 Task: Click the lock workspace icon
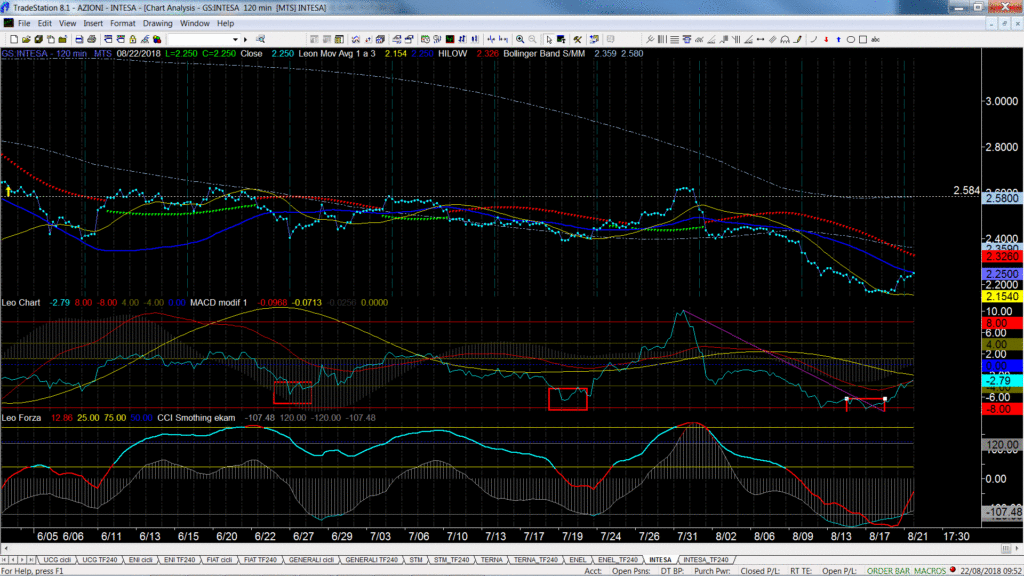click(133, 40)
